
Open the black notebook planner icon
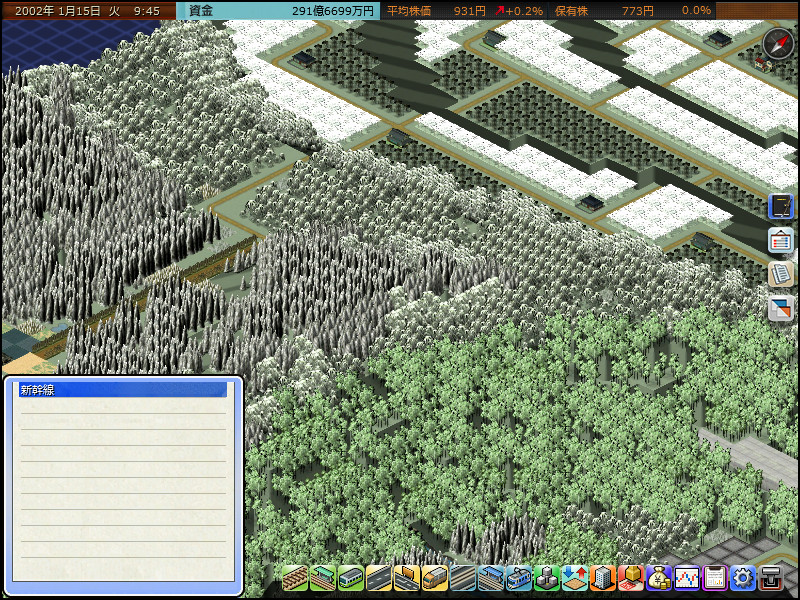coord(781,207)
